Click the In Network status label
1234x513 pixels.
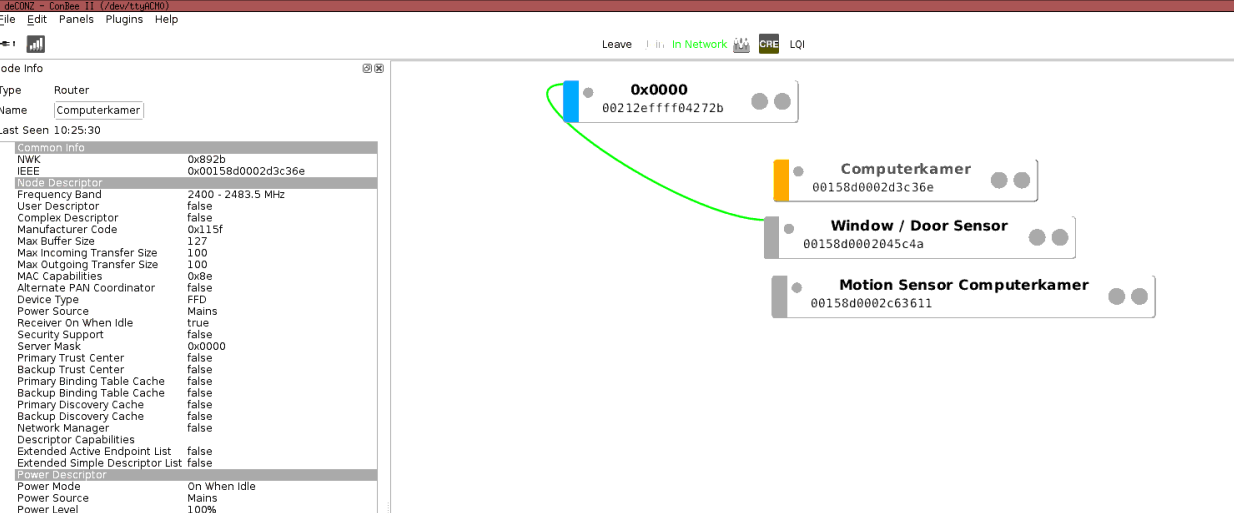pos(699,44)
